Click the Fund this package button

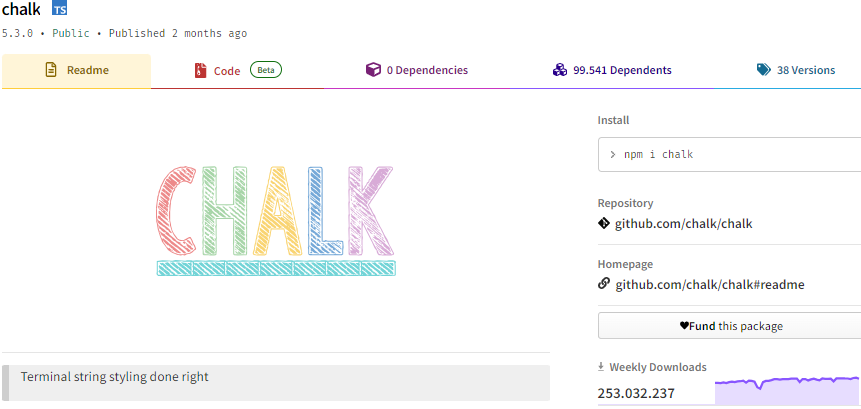pos(731,326)
